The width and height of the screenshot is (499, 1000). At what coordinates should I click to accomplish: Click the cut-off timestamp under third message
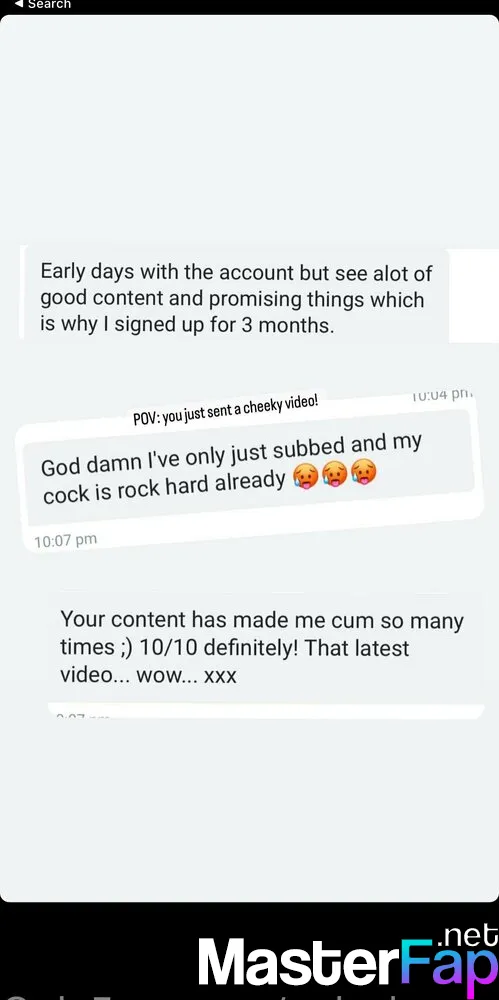[83, 717]
